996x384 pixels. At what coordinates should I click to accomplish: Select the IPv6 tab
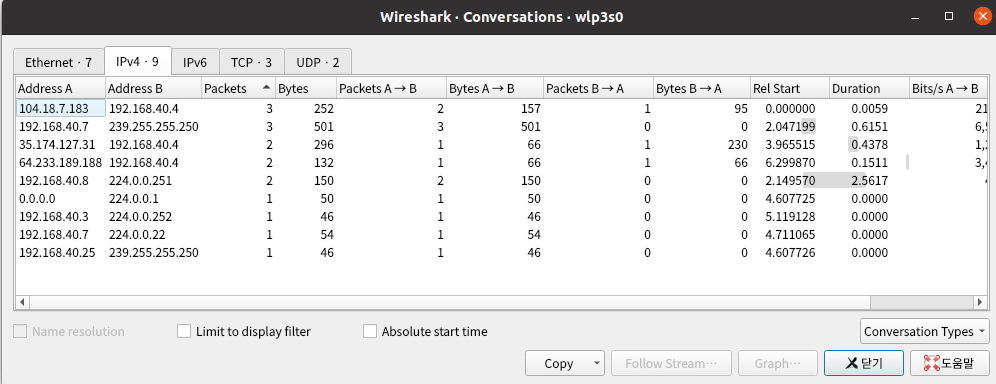pyautogui.click(x=195, y=62)
